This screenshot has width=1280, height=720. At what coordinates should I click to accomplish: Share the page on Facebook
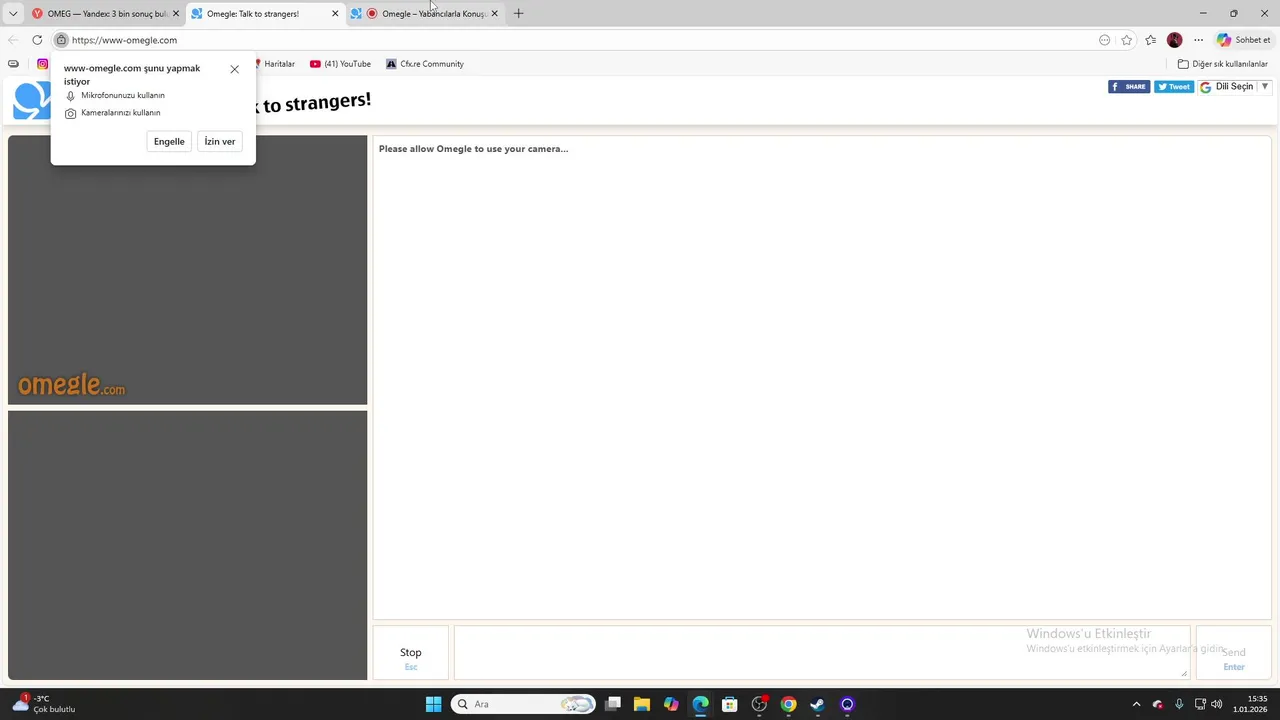[1129, 87]
